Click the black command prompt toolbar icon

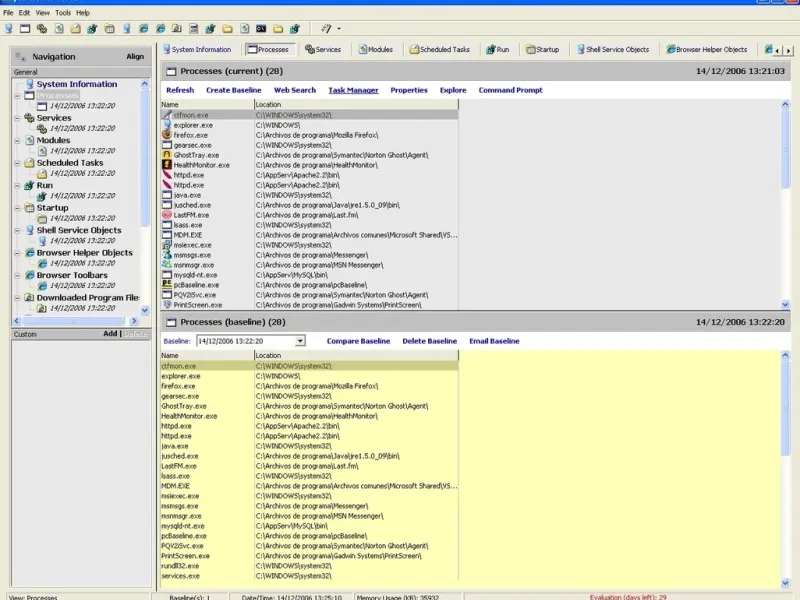(261, 29)
